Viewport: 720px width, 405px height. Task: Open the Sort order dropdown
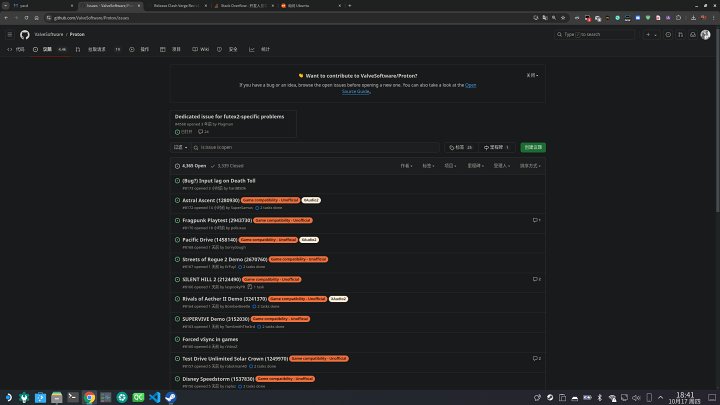pos(529,165)
